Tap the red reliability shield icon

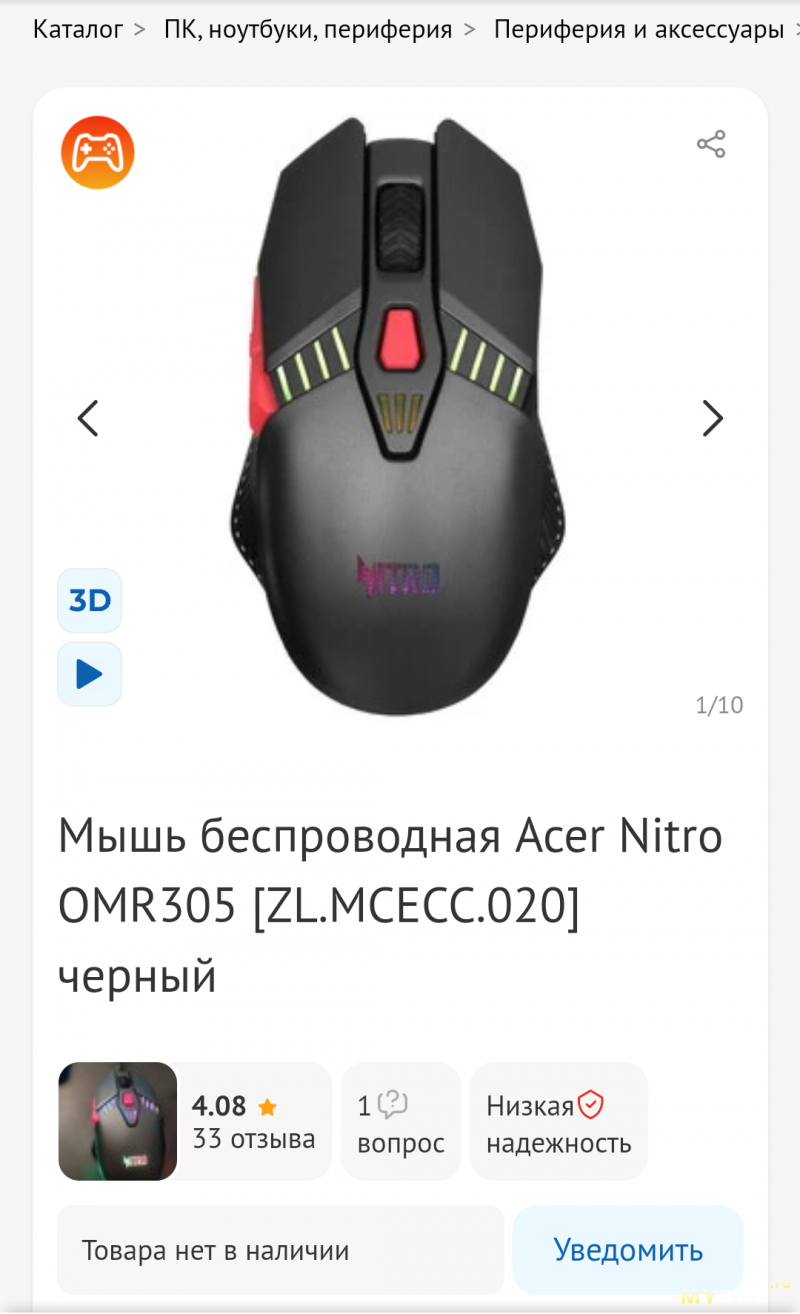click(591, 1105)
